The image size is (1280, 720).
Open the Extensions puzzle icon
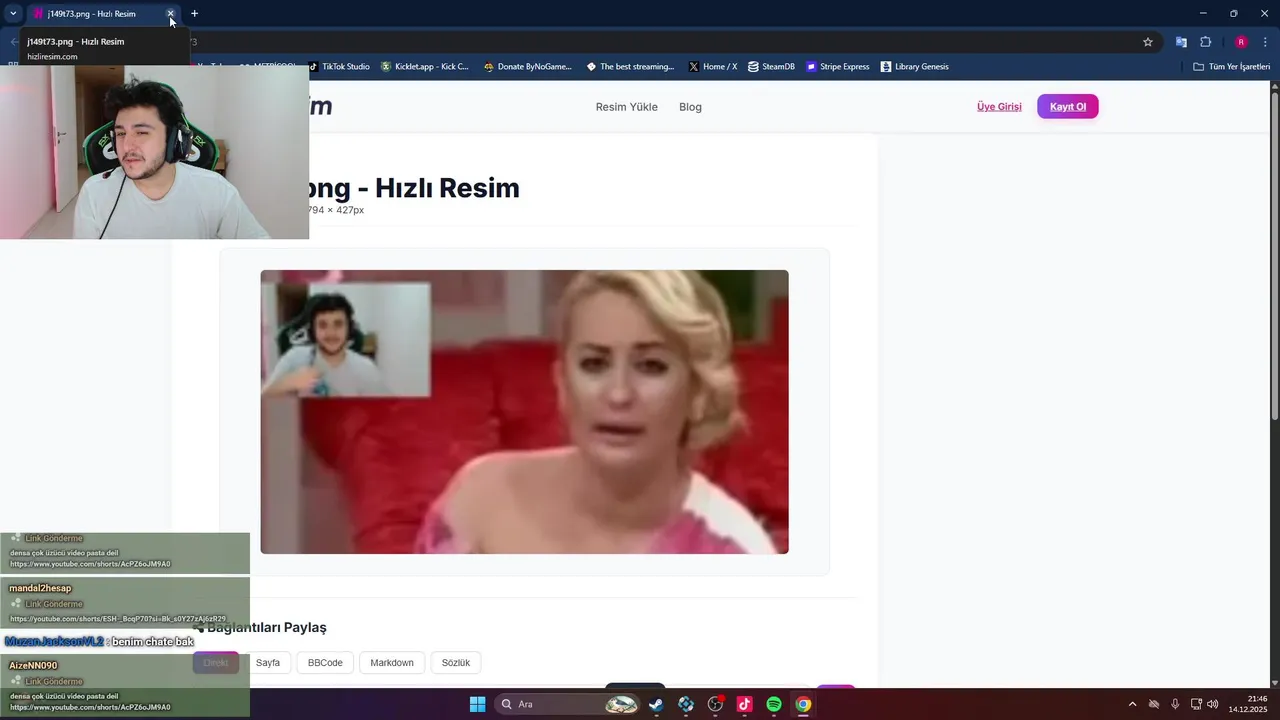click(1205, 42)
